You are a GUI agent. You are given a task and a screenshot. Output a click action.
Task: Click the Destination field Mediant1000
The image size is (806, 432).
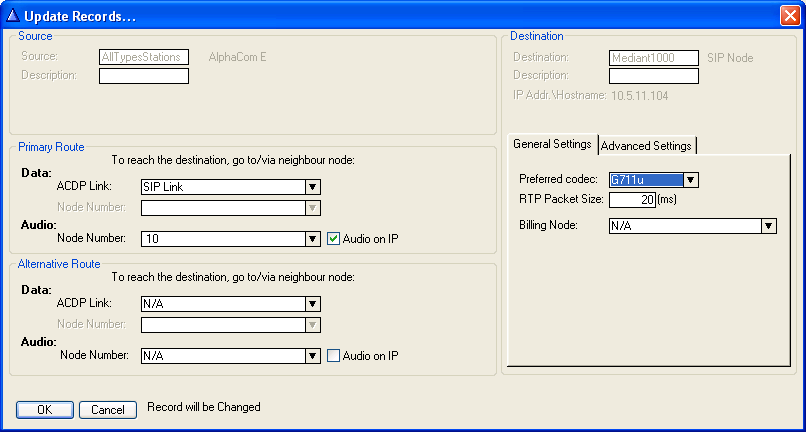pos(654,59)
